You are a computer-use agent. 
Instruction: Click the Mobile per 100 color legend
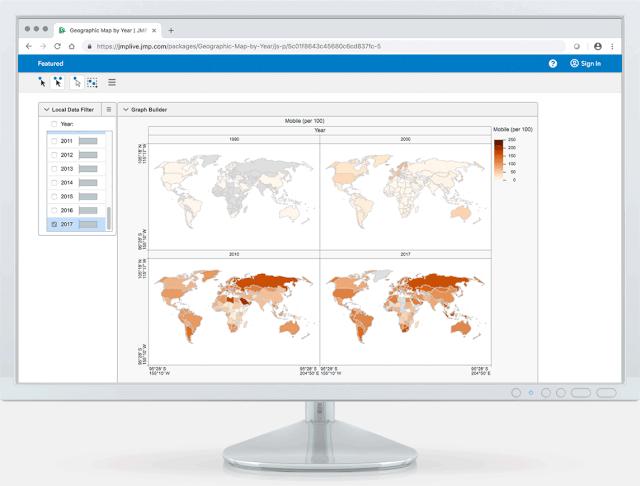tap(505, 160)
